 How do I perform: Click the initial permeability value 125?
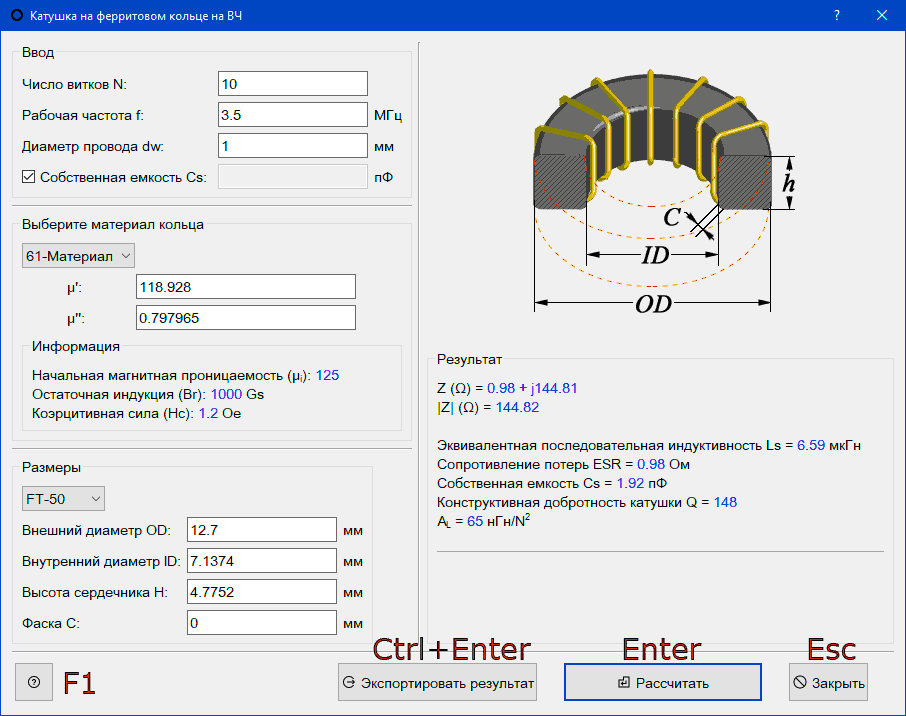[328, 376]
